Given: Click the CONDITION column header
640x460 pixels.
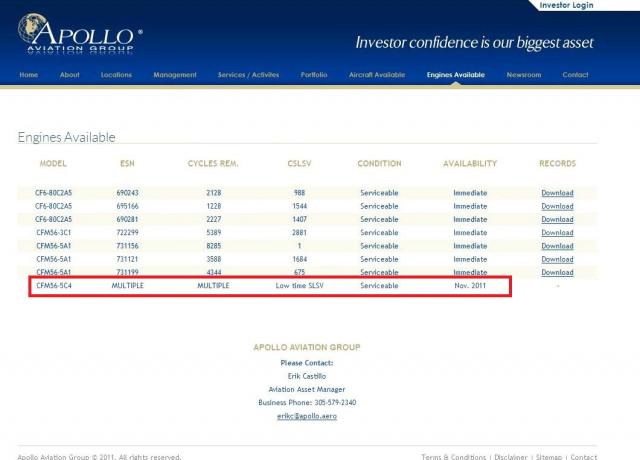Looking at the screenshot, I should [x=379, y=163].
